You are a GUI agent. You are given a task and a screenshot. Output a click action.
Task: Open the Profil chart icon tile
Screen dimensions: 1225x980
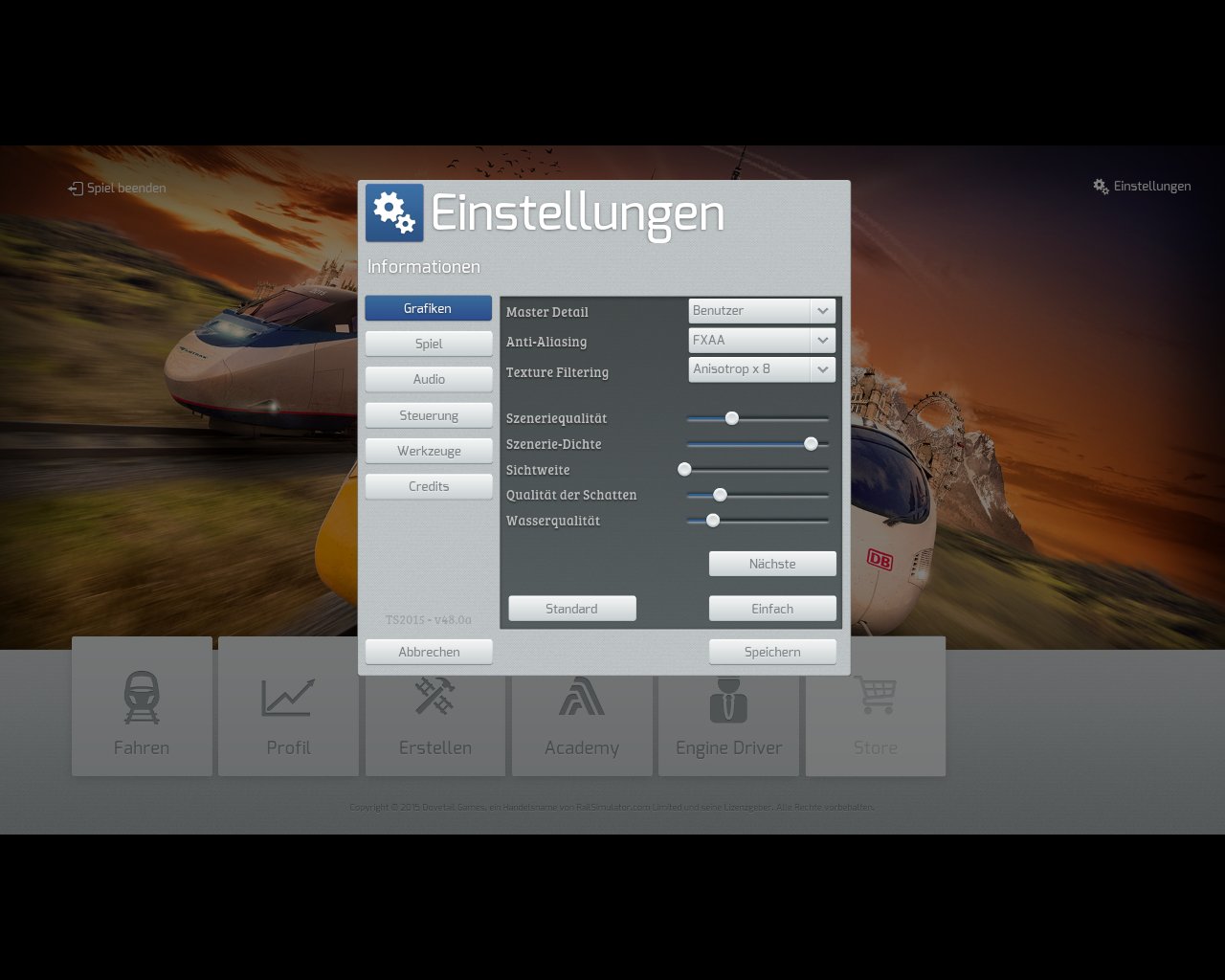[x=288, y=706]
